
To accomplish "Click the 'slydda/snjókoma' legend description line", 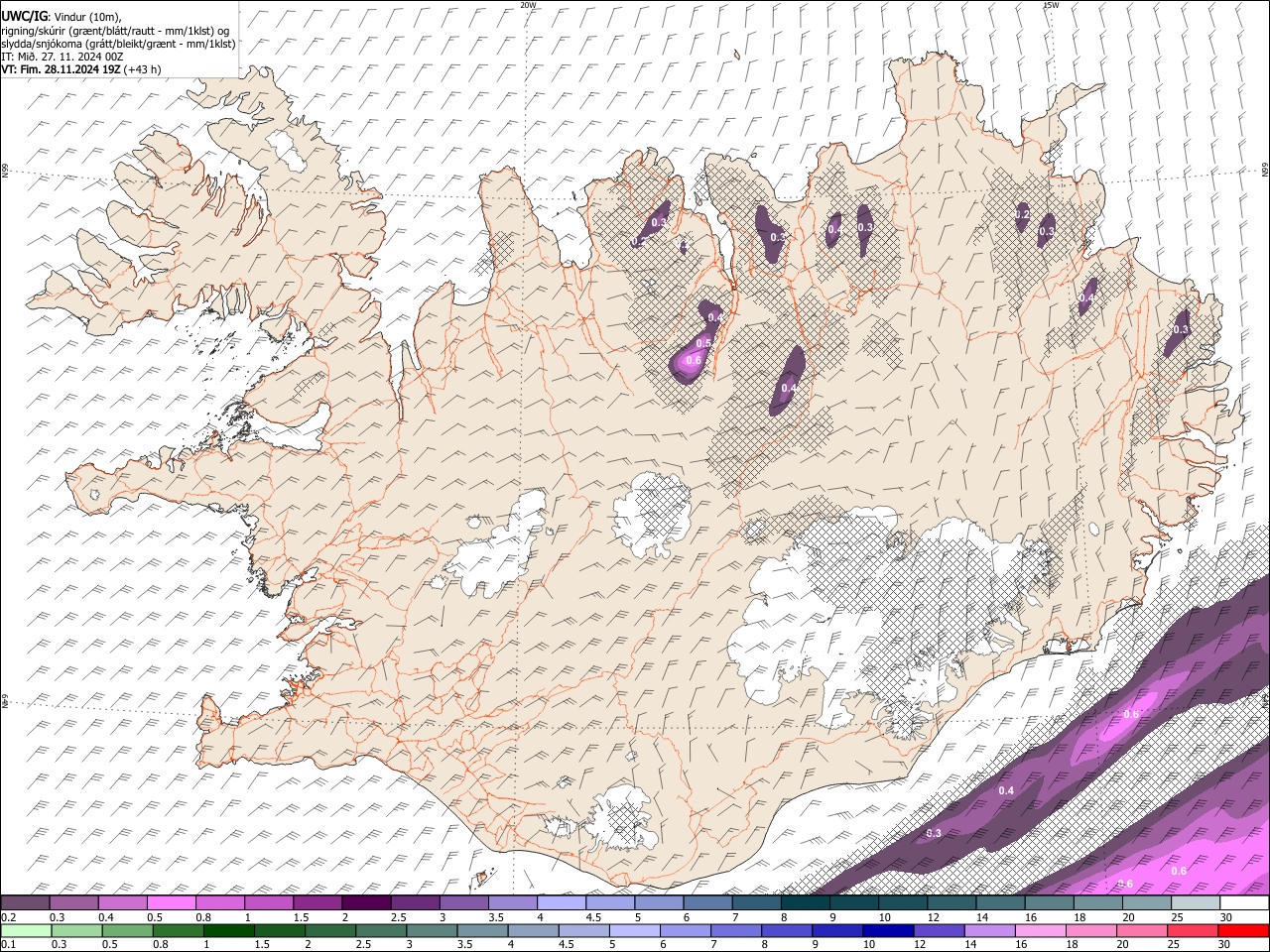I will point(118,44).
